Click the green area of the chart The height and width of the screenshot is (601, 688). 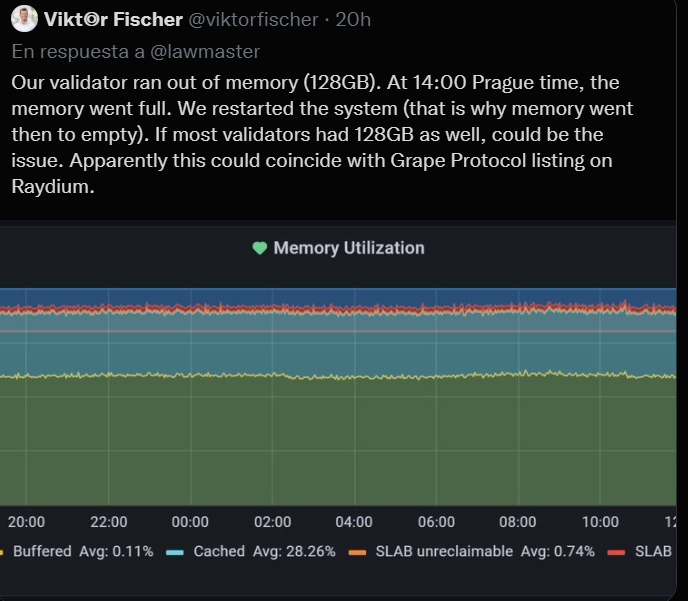coord(340,440)
